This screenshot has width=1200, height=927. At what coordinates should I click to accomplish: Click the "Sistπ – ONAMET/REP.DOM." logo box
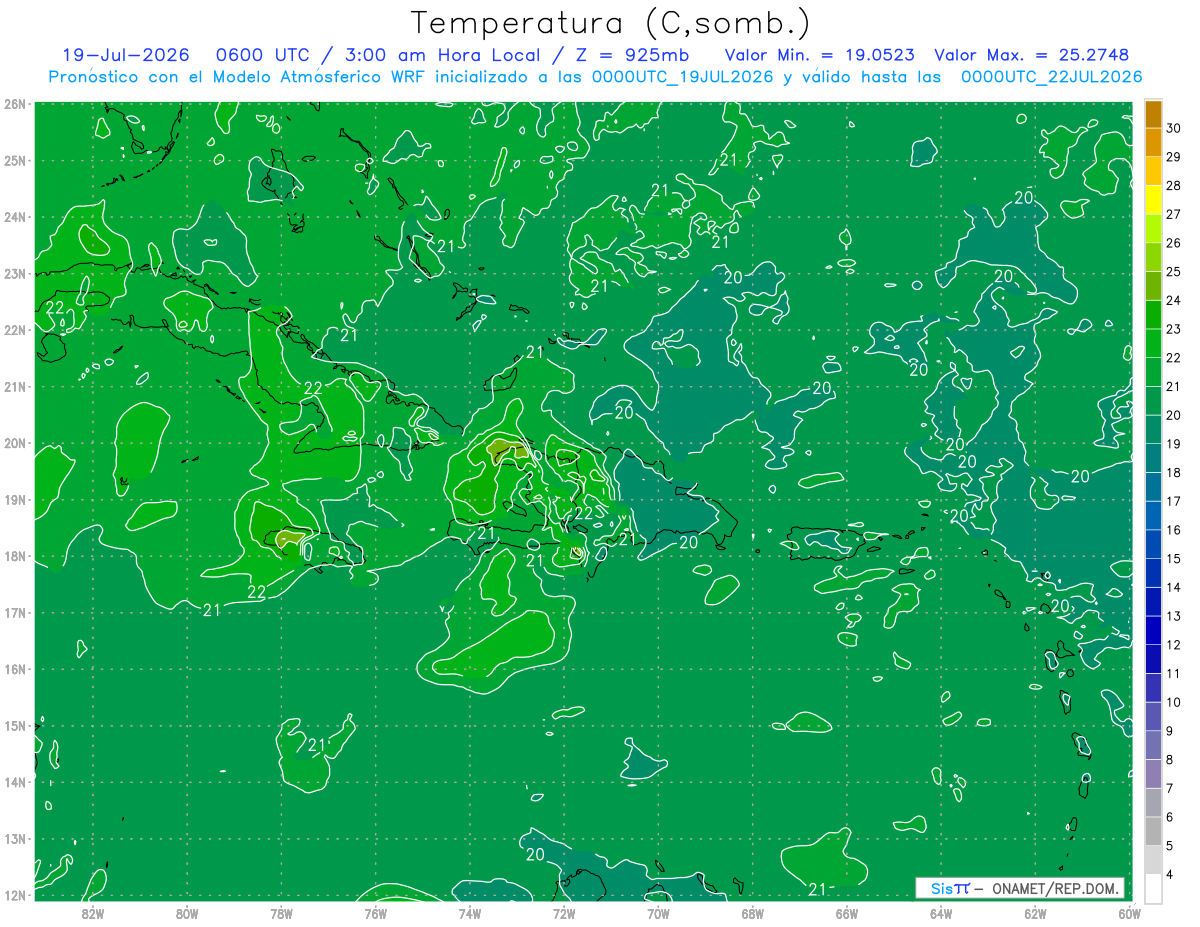[1020, 888]
